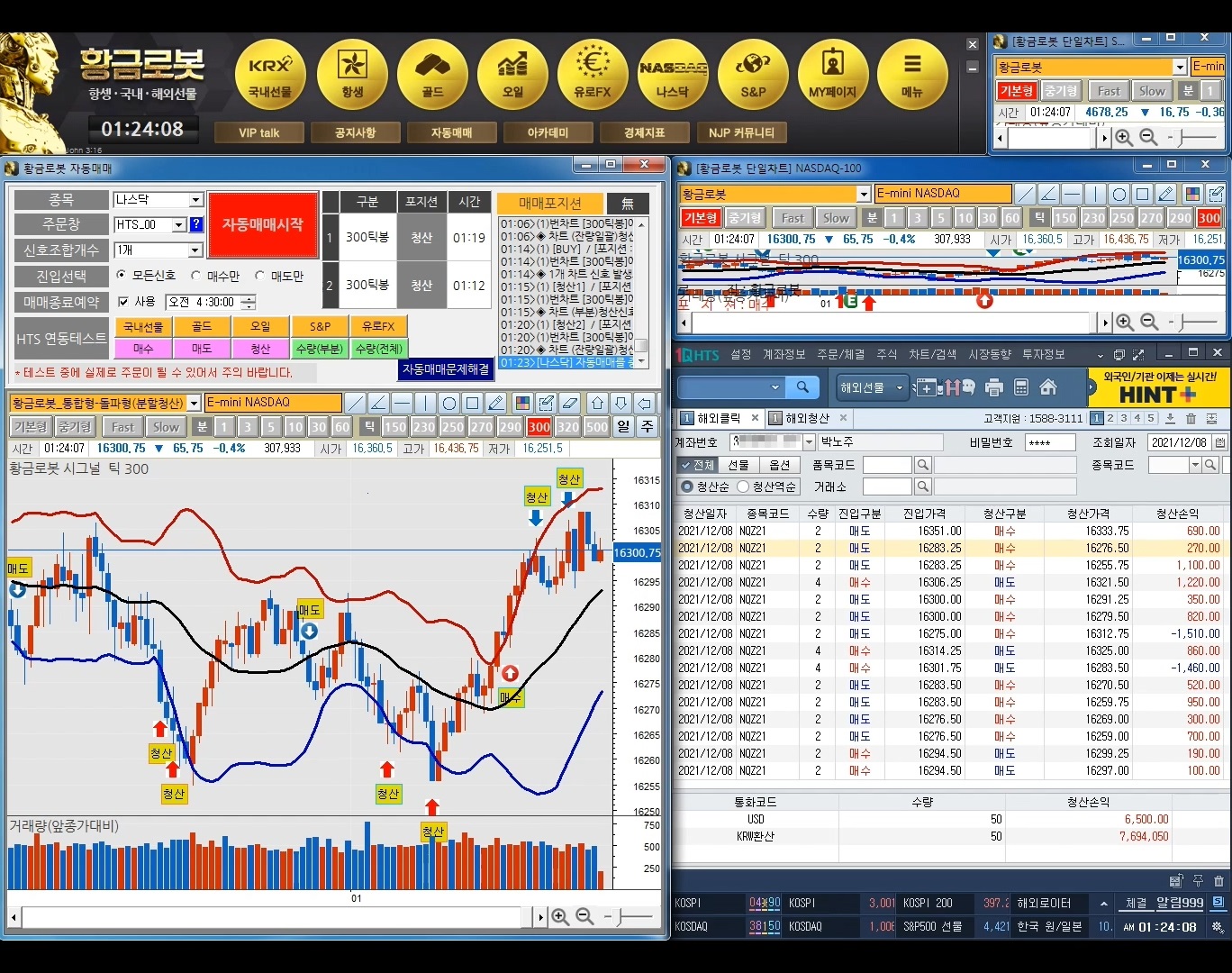Switch to 해외청산 tab

pyautogui.click(x=808, y=418)
